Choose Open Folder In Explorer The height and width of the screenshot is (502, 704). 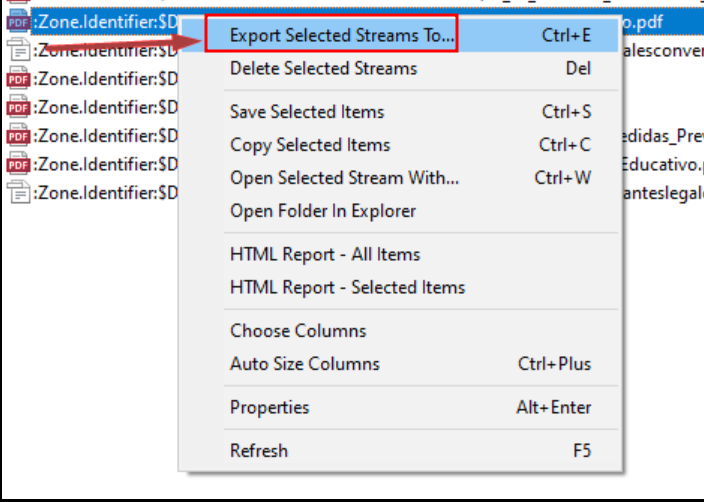coord(323,211)
